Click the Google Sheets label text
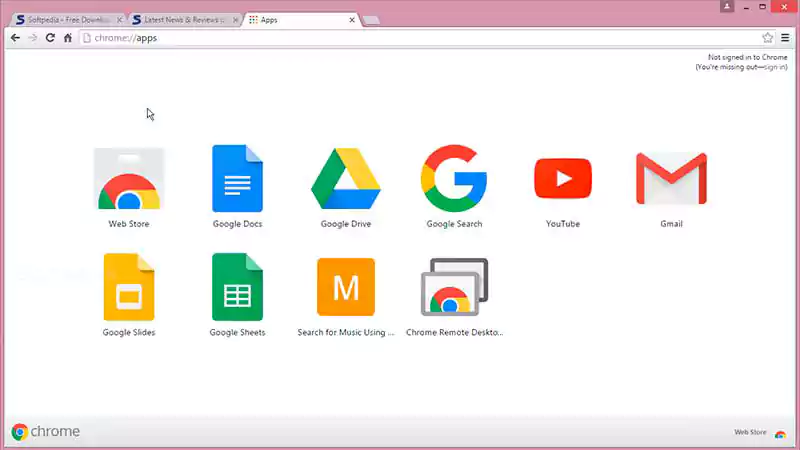The image size is (800, 450). coord(237,333)
